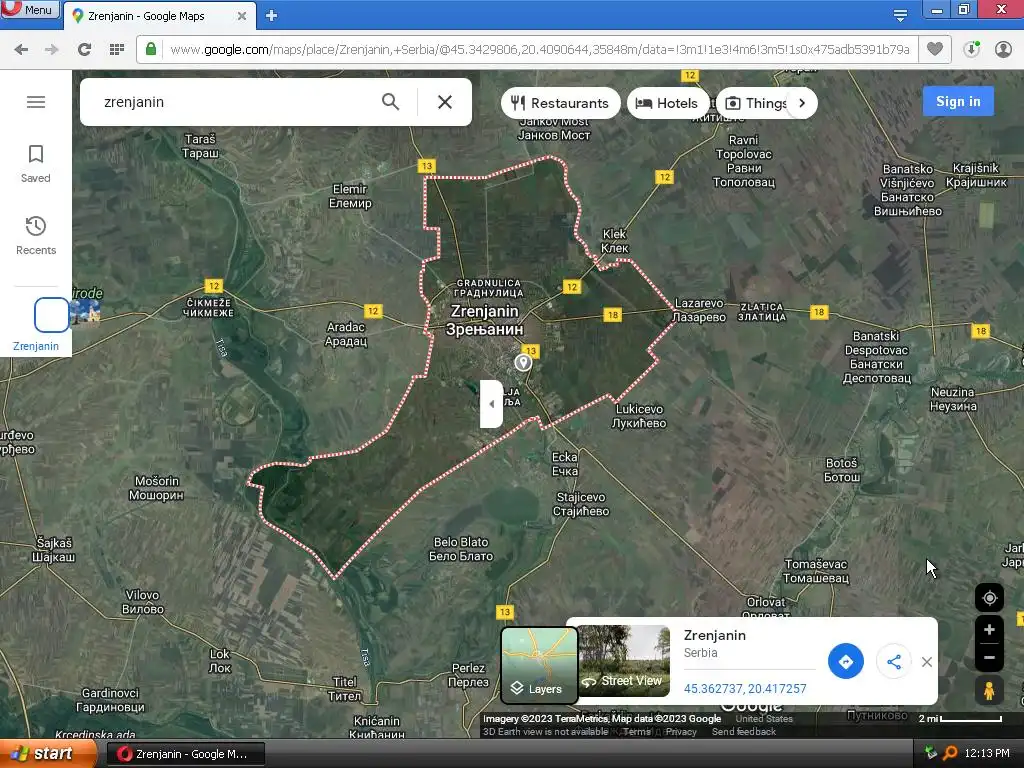
Task: Open the browser profile account icon
Action: [1003, 49]
